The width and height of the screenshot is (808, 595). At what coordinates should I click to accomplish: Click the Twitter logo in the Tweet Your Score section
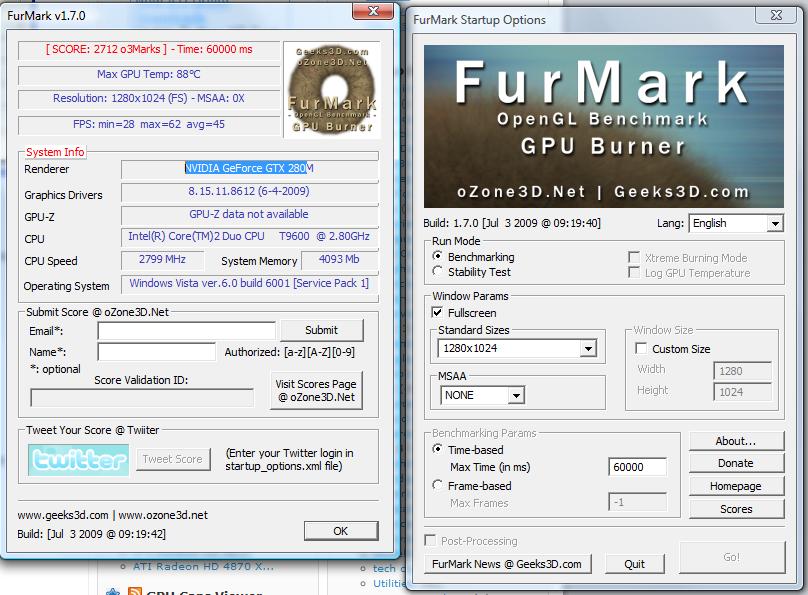click(78, 460)
